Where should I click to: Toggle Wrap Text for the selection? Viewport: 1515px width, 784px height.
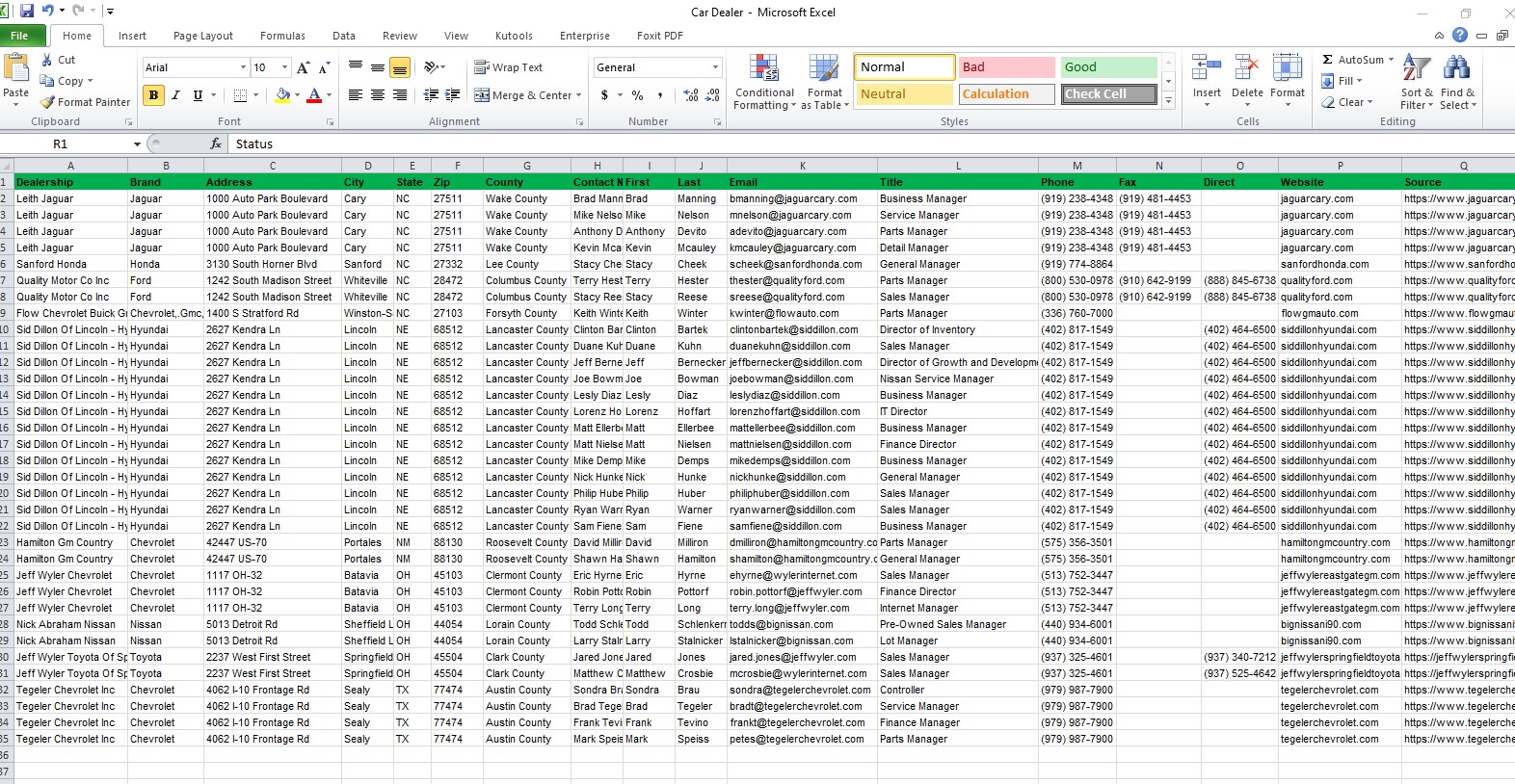pos(508,67)
